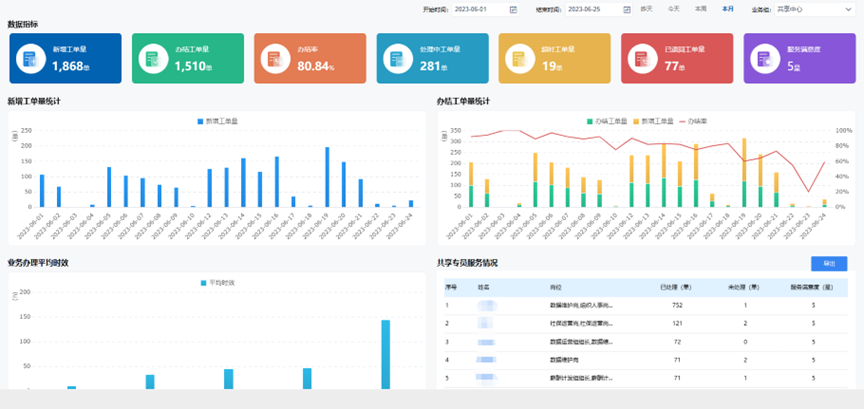Click the orange card icon beside 80.84%
Screen dimensions: 864x409
[x=276, y=58]
